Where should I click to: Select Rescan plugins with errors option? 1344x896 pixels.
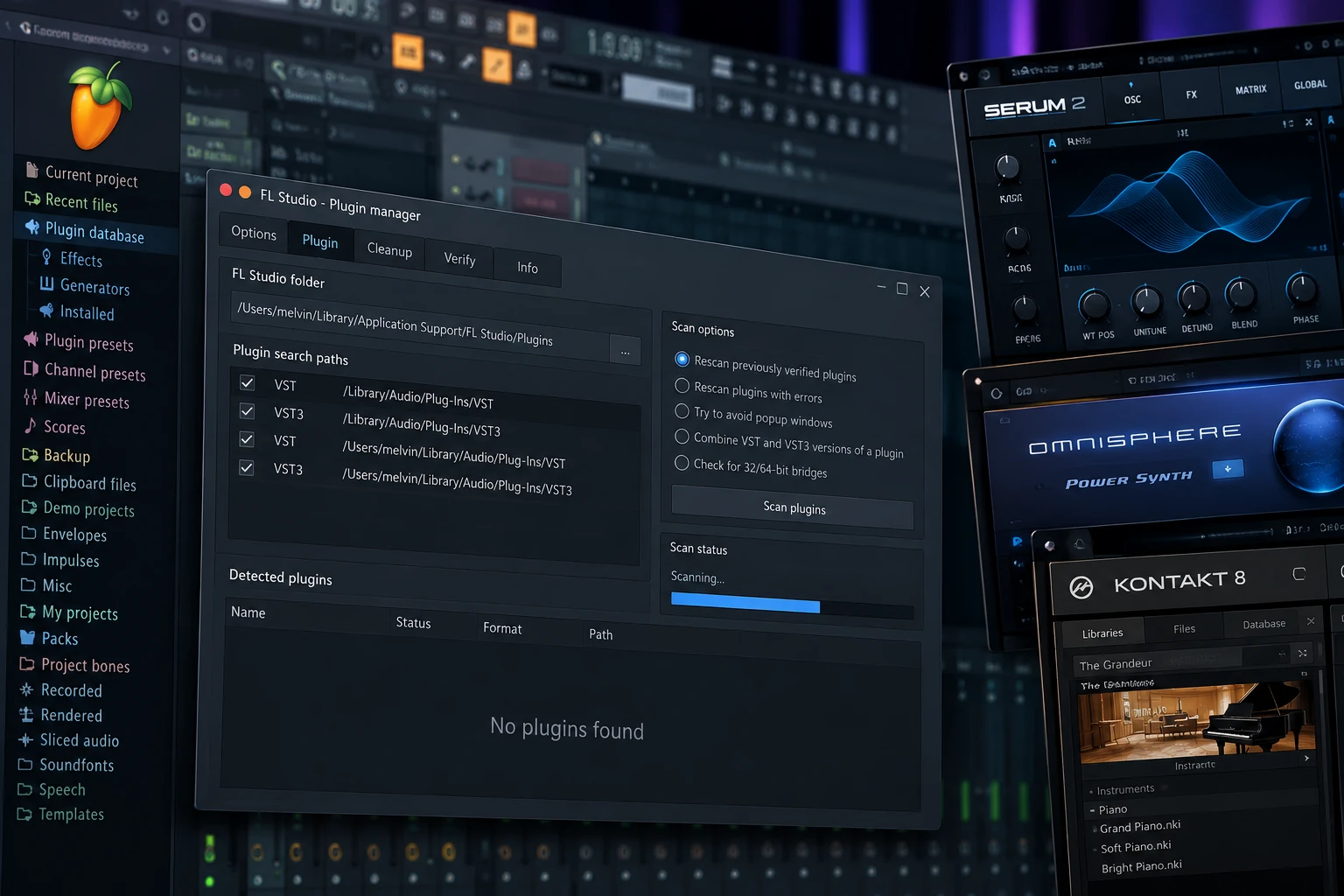pyautogui.click(x=682, y=385)
